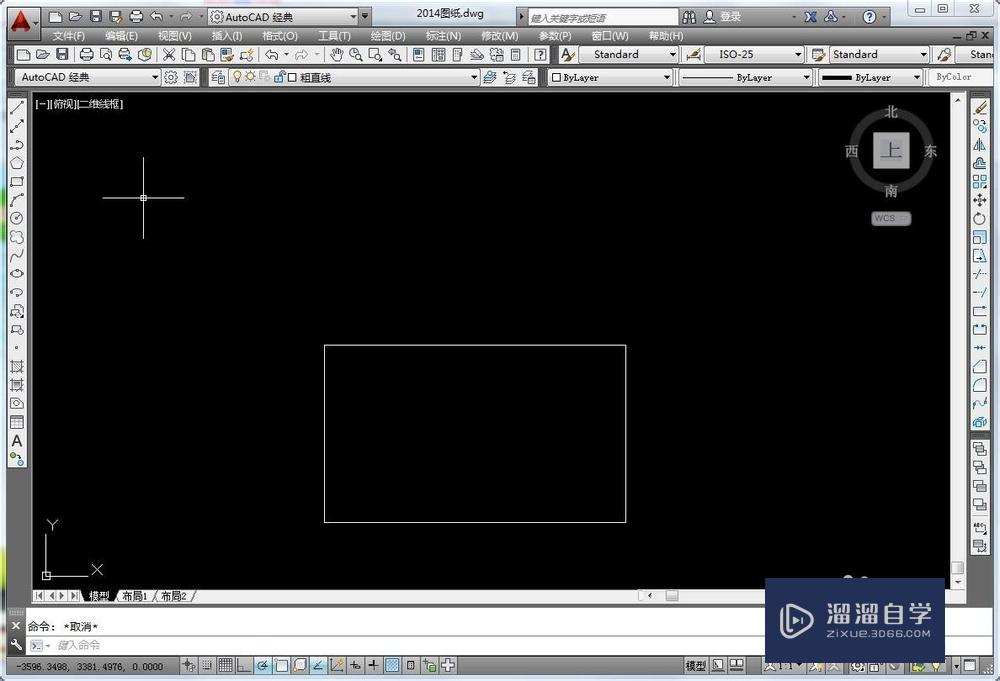Toggle transparency display in status bar
Viewport: 1000px width, 681px height.
coord(392,666)
